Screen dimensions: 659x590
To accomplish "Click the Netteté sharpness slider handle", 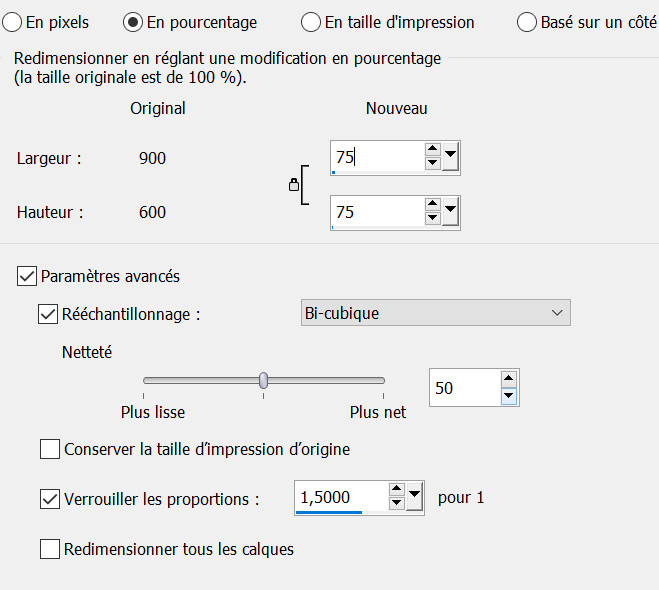I will (x=263, y=380).
